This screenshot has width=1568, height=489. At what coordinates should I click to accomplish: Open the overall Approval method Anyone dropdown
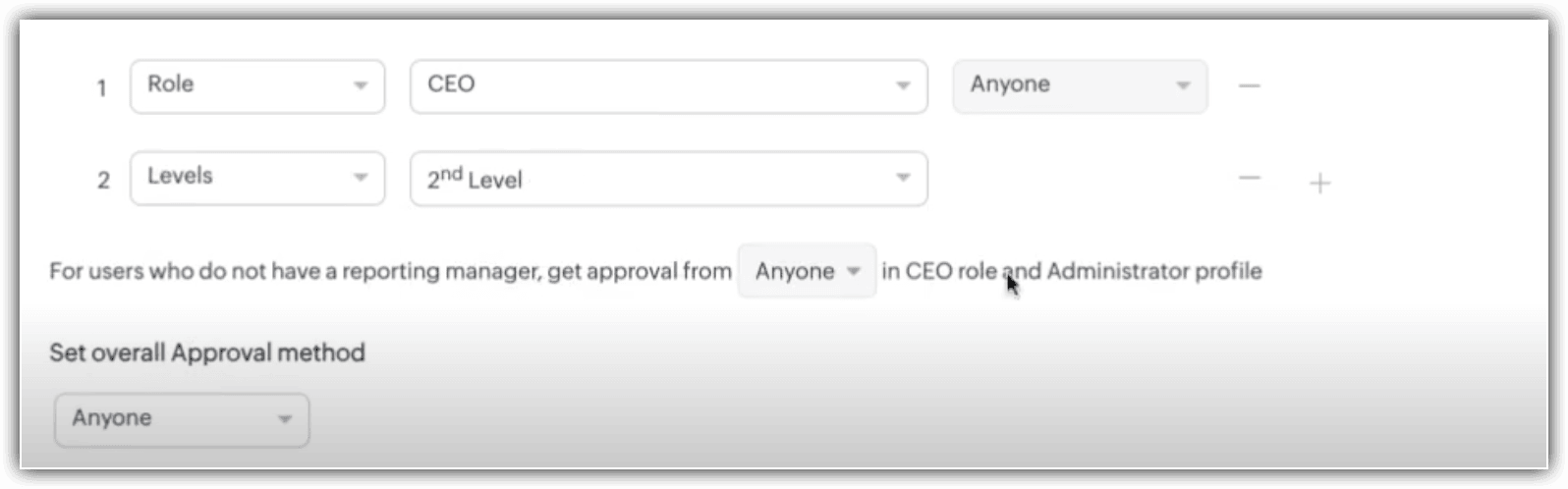coord(182,419)
